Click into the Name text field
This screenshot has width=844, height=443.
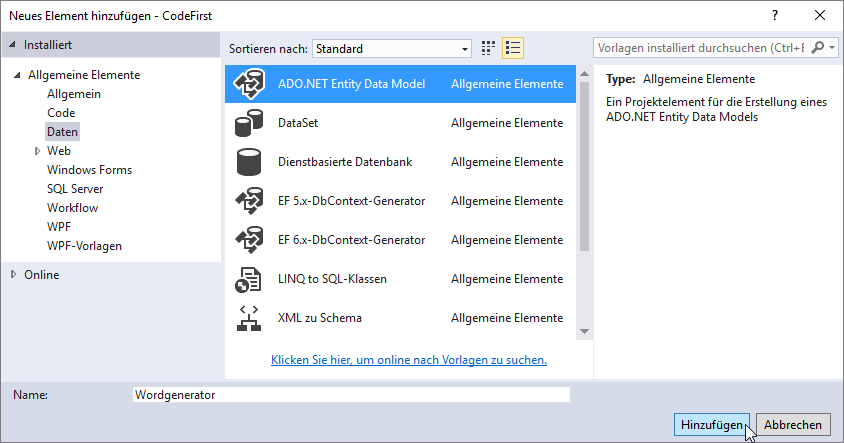350,395
